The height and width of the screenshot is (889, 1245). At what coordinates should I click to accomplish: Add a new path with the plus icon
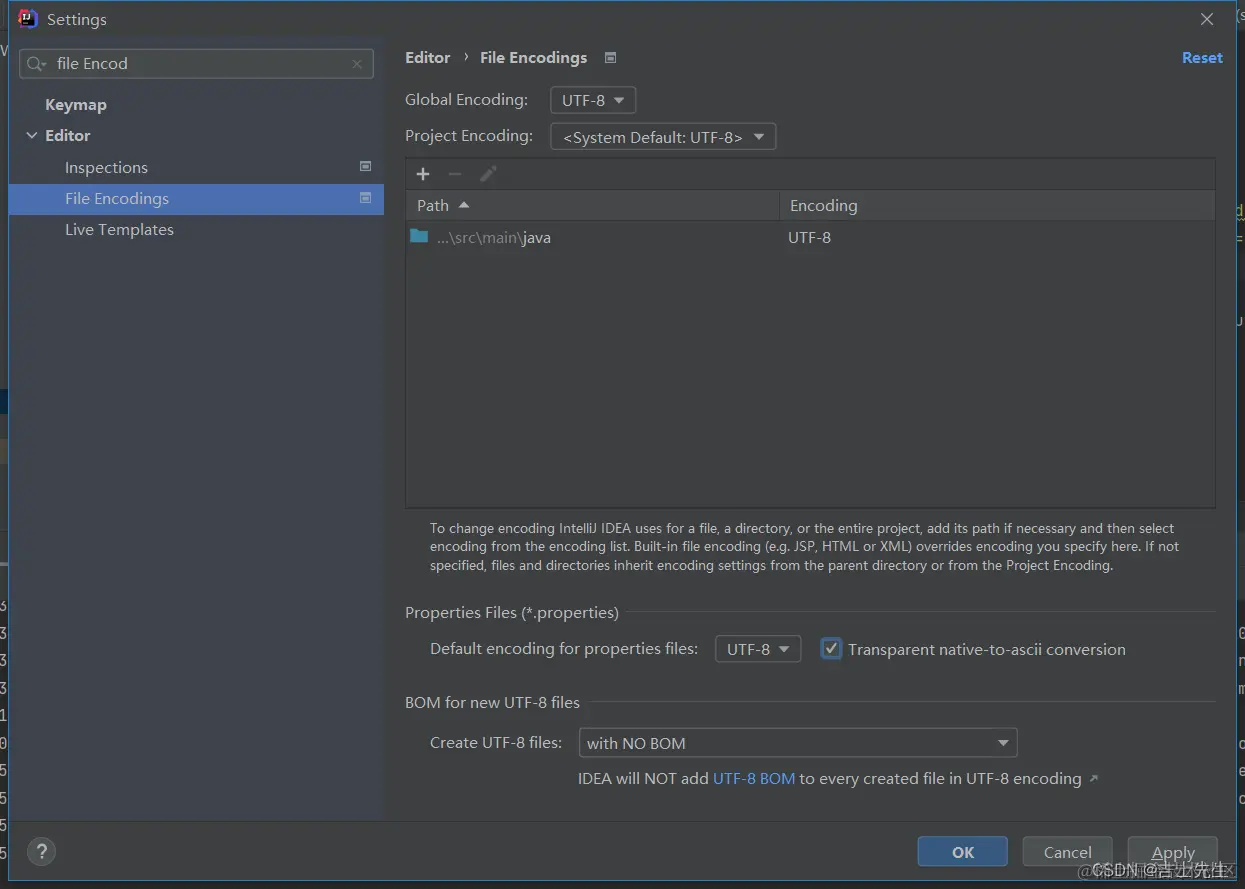pos(423,174)
